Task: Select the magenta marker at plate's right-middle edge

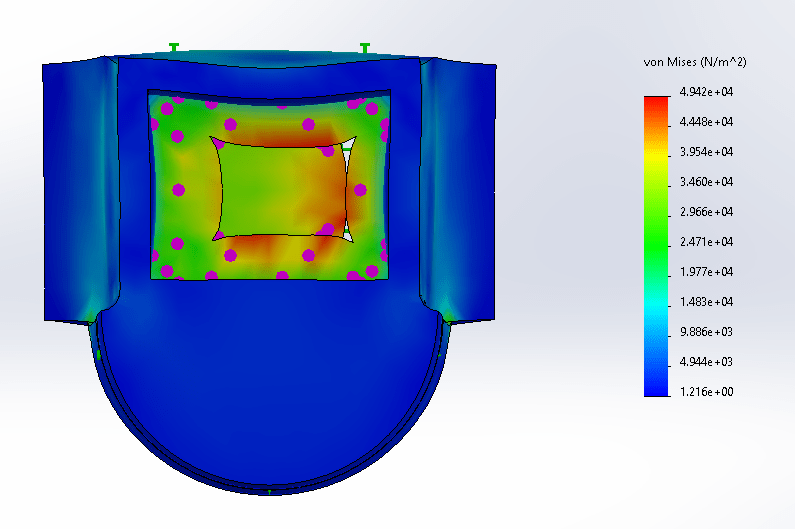Action: 359,188
